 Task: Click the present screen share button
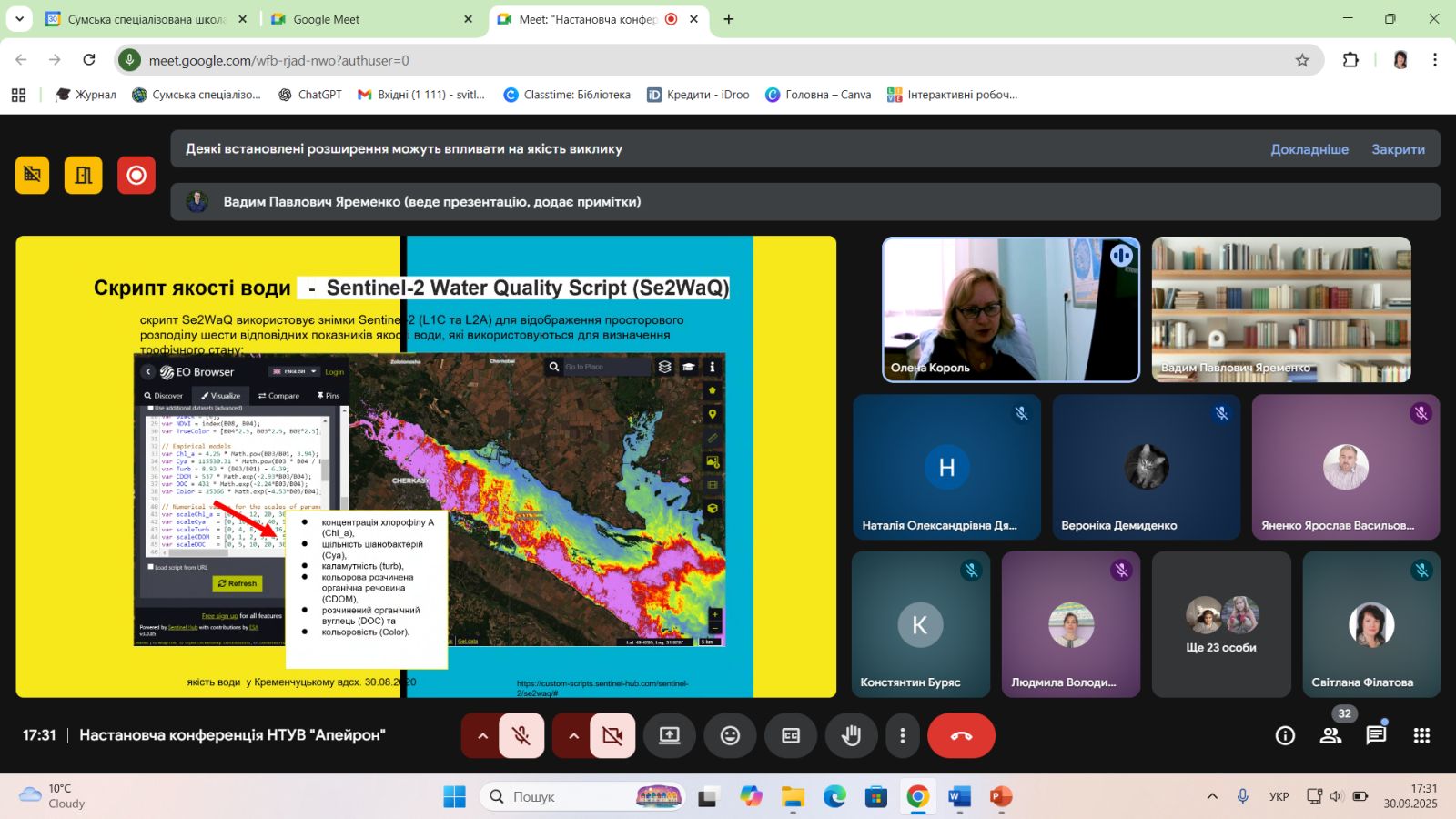[670, 735]
